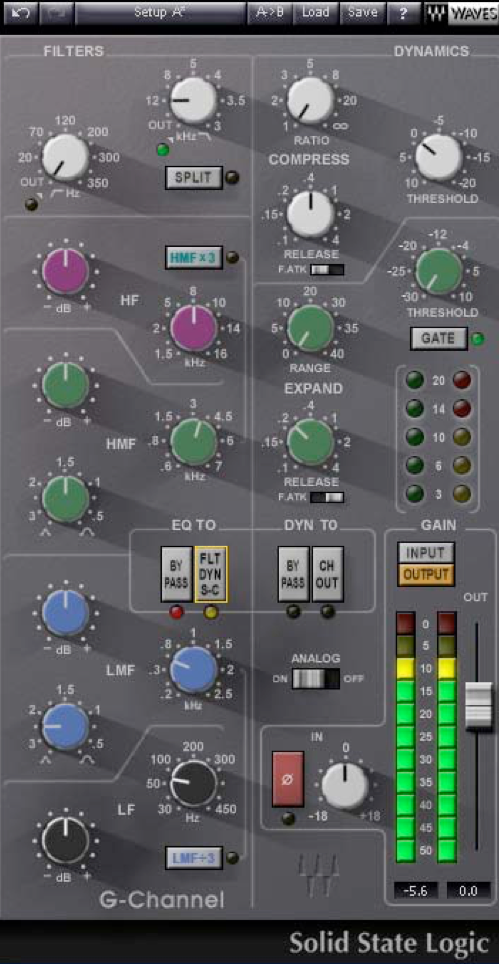
Task: Toggle EQ TO FLT DYN S-C button
Action: point(211,574)
